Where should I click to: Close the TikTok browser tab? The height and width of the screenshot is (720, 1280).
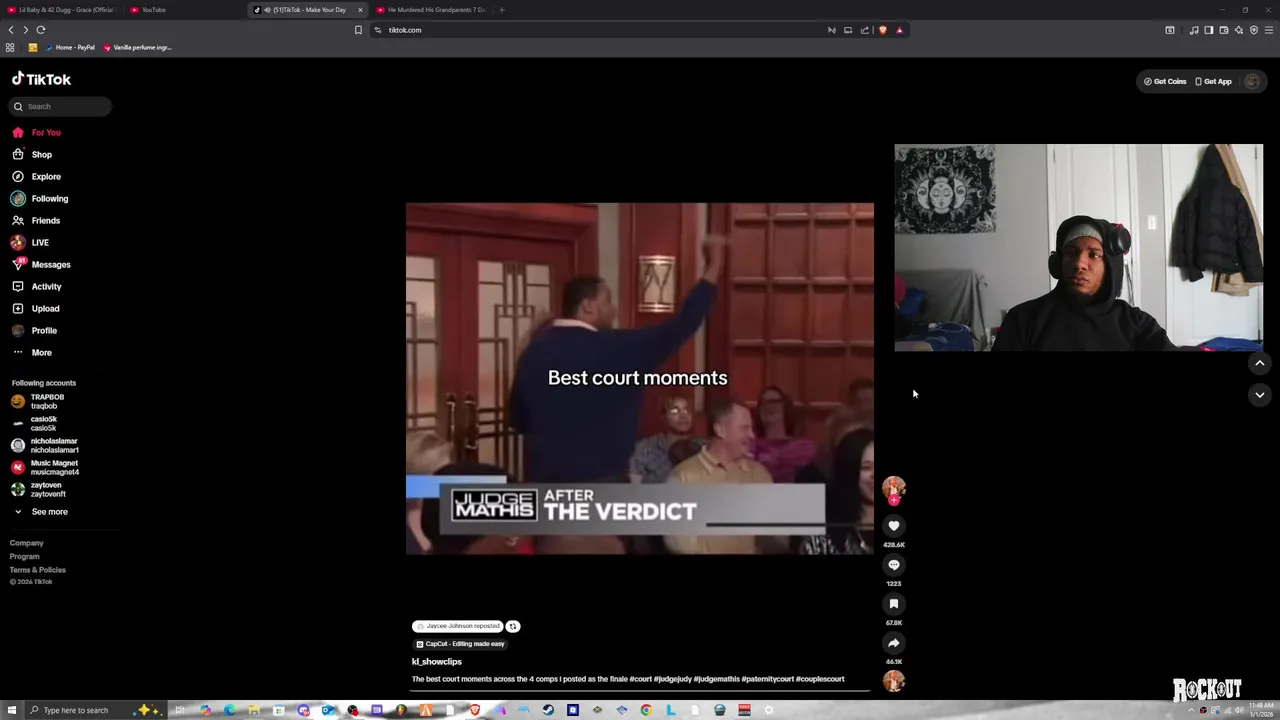[x=360, y=10]
